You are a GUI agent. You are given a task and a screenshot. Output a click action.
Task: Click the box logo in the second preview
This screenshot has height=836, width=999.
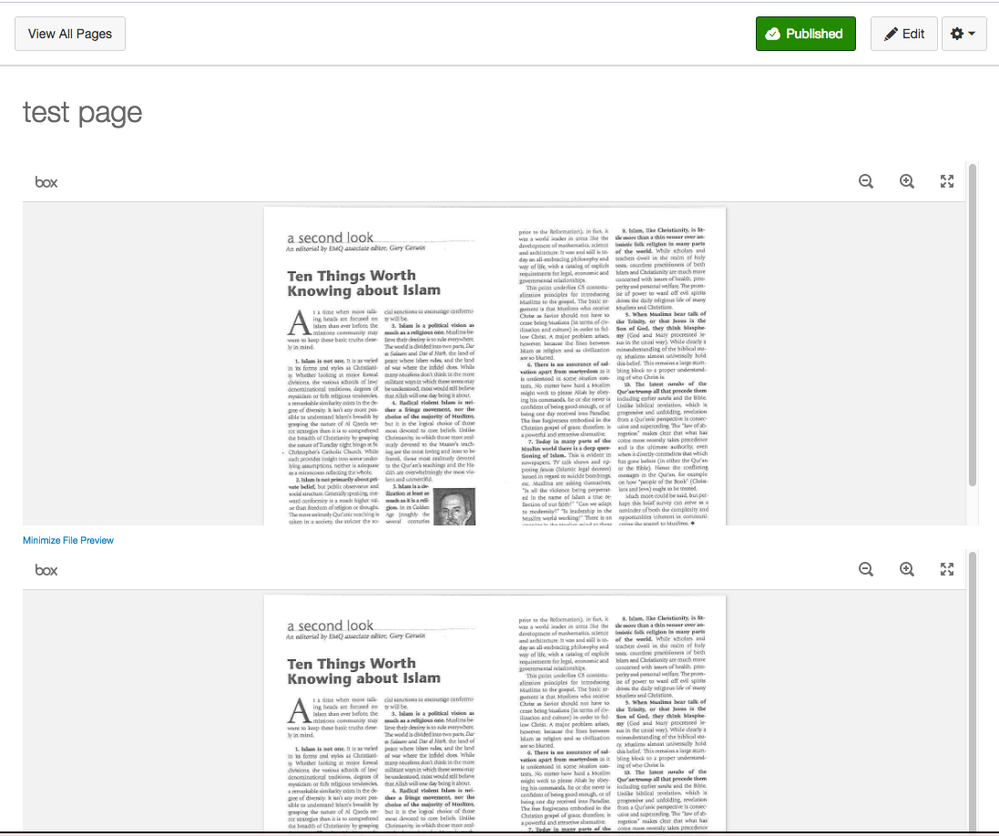(x=47, y=570)
